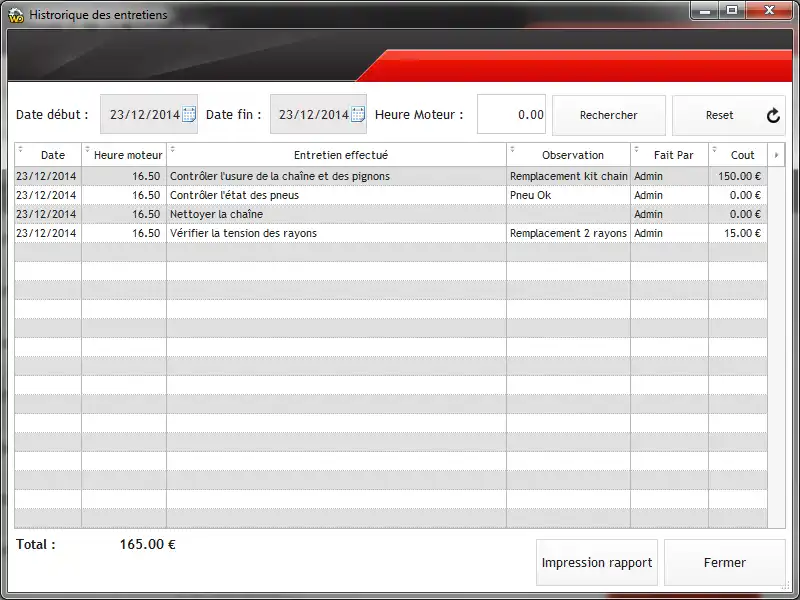Click the sort arrow in the Entretien effectué header
The image size is (800, 600).
(172, 149)
